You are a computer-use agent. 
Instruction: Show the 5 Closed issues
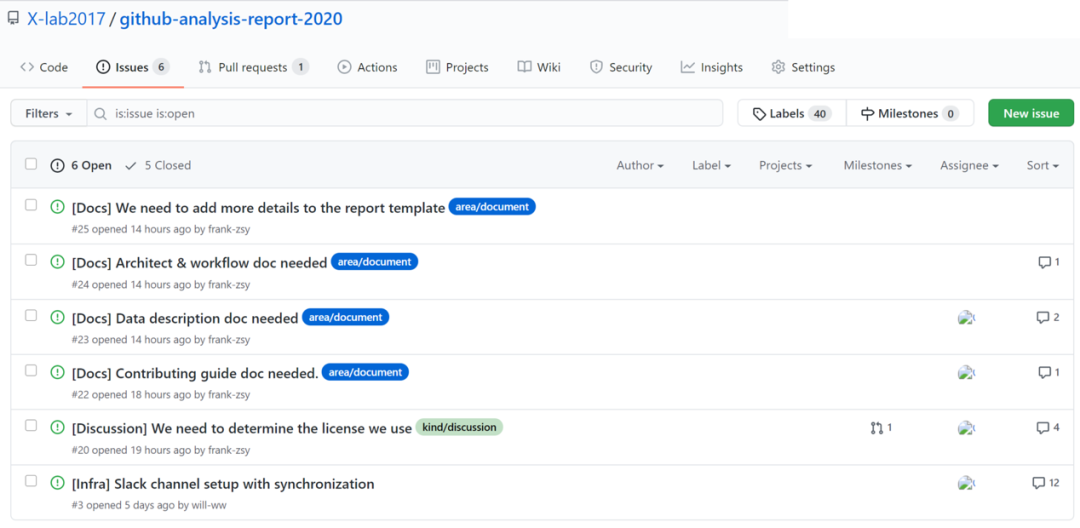pyautogui.click(x=158, y=165)
